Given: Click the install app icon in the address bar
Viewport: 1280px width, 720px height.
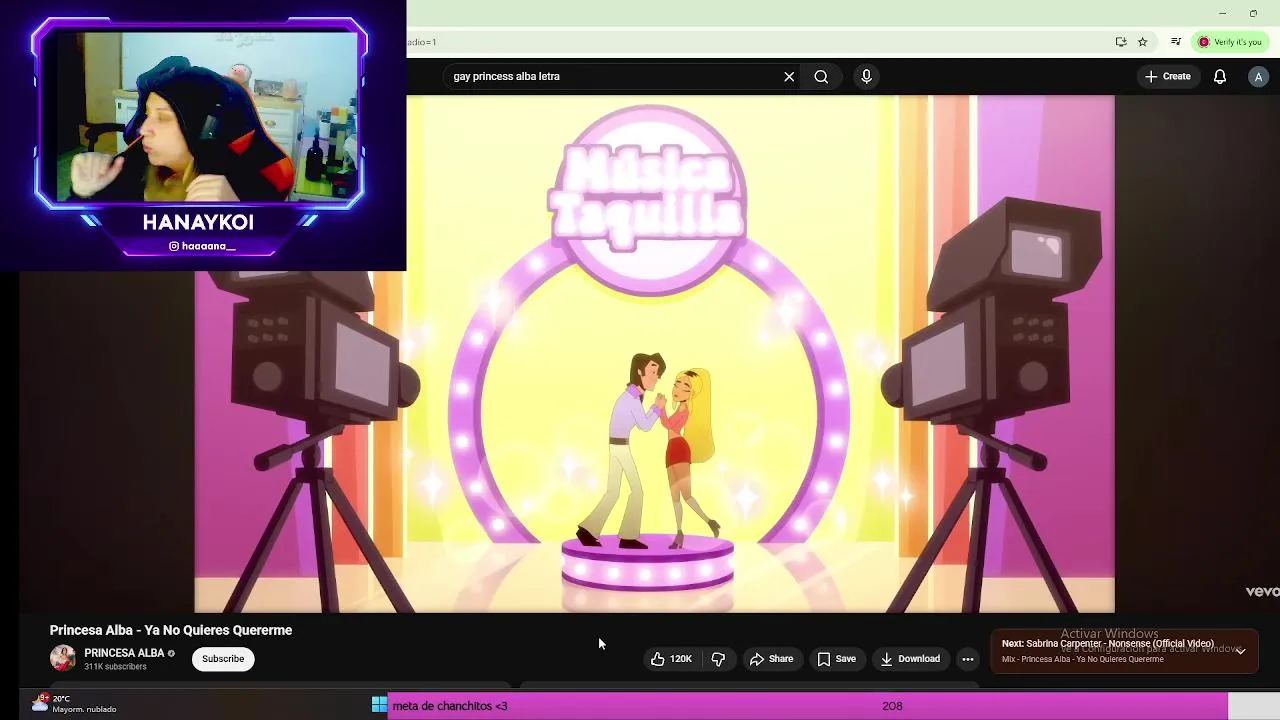Looking at the screenshot, I should (1121, 42).
